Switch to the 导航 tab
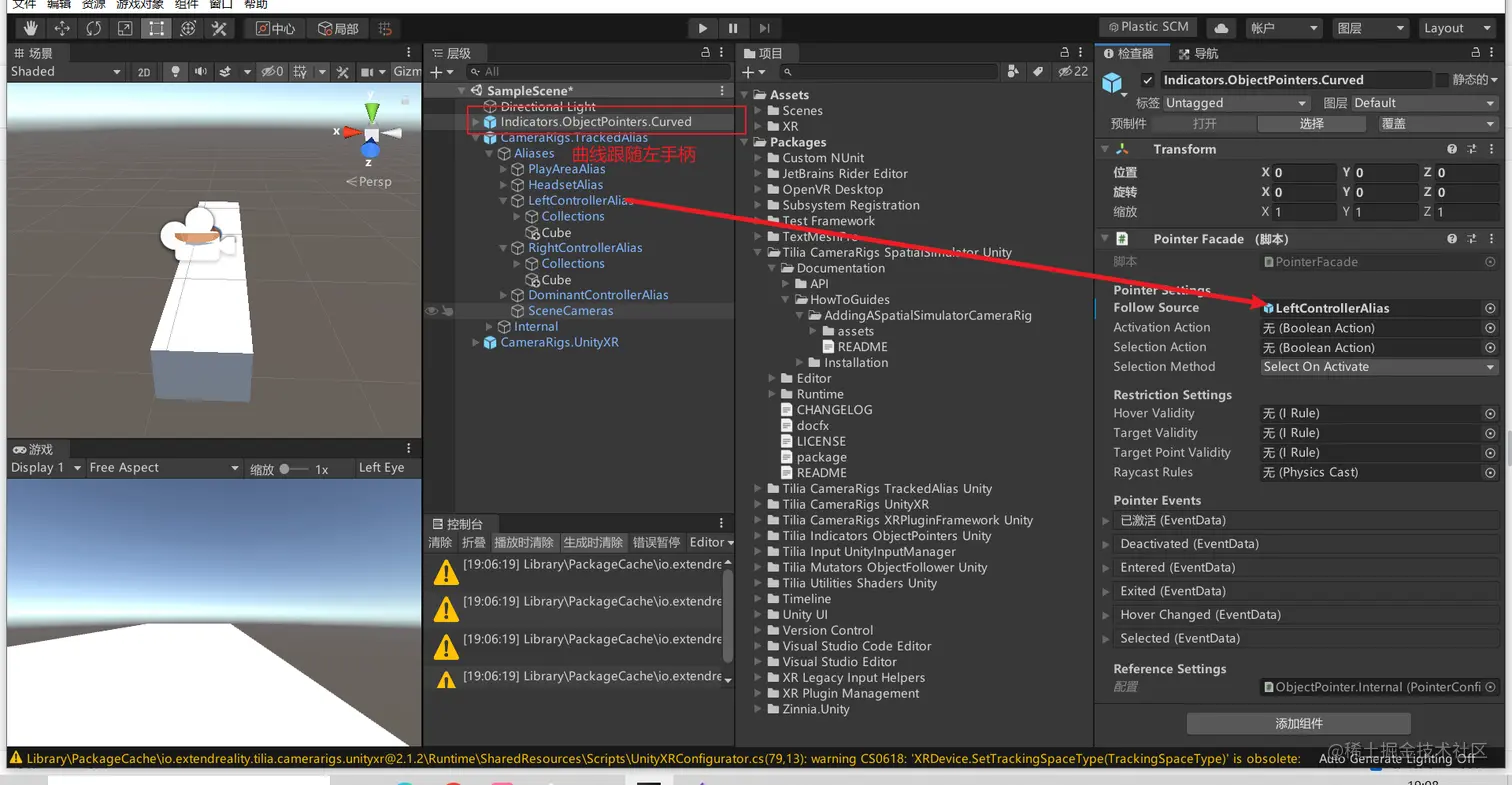The height and width of the screenshot is (785, 1512). (1199, 54)
